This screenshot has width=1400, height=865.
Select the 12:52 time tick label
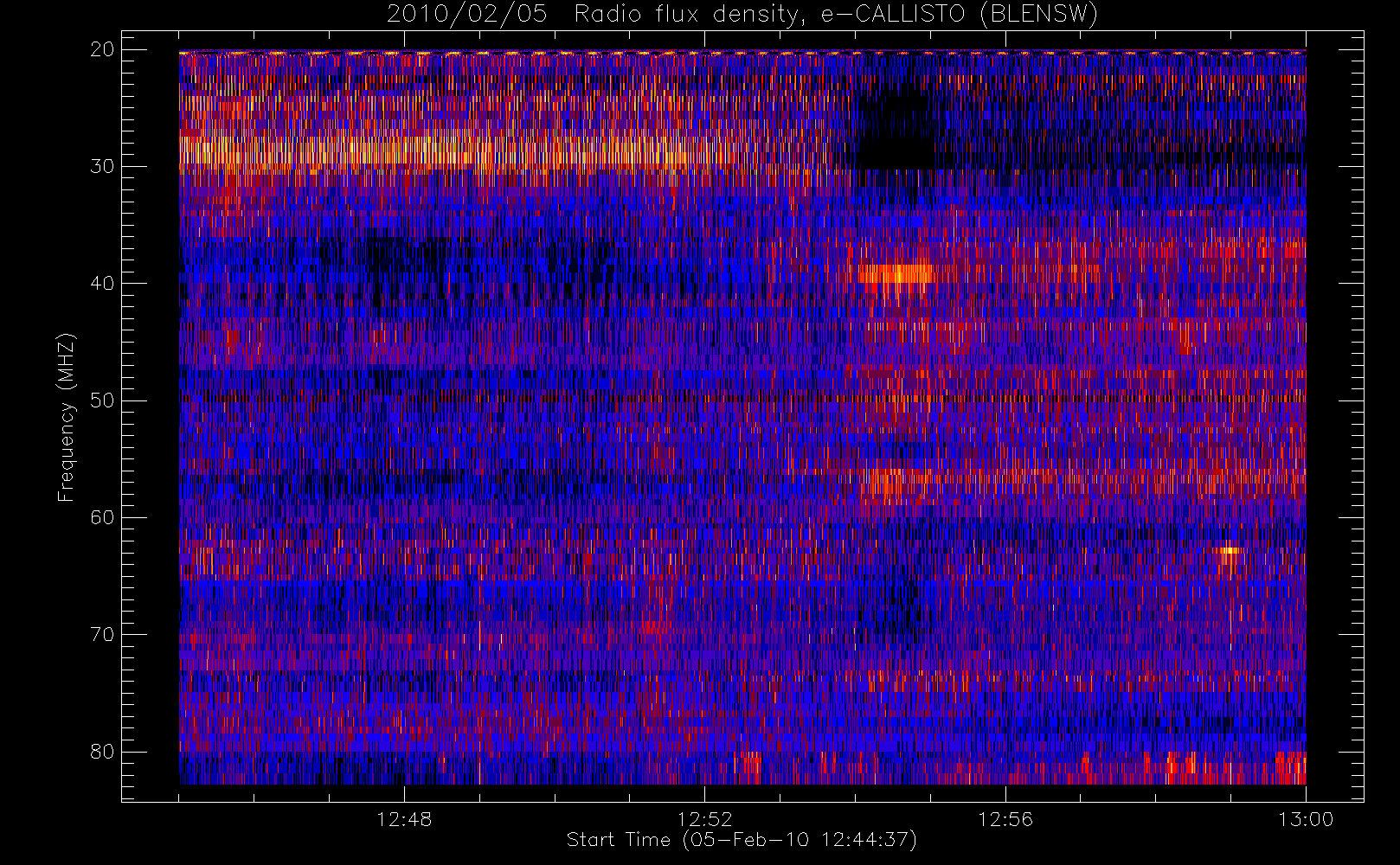704,819
